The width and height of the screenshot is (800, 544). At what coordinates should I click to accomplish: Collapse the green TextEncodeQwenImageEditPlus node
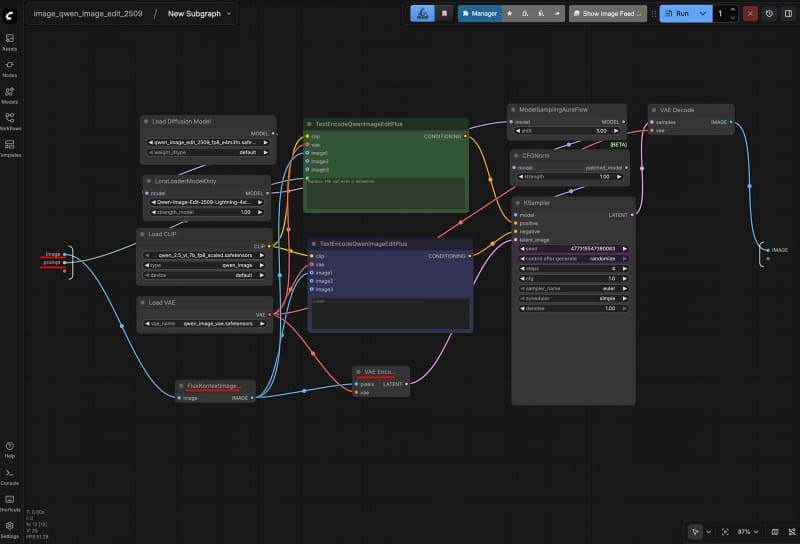pos(309,124)
